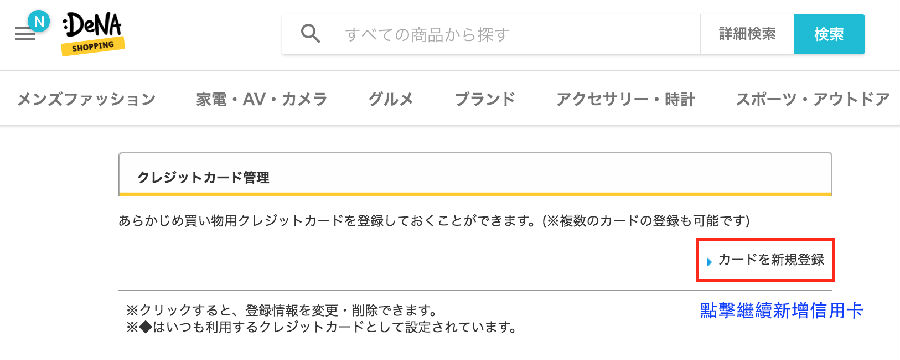Click the card registration description text
The width and height of the screenshot is (900, 360).
coord(434,220)
